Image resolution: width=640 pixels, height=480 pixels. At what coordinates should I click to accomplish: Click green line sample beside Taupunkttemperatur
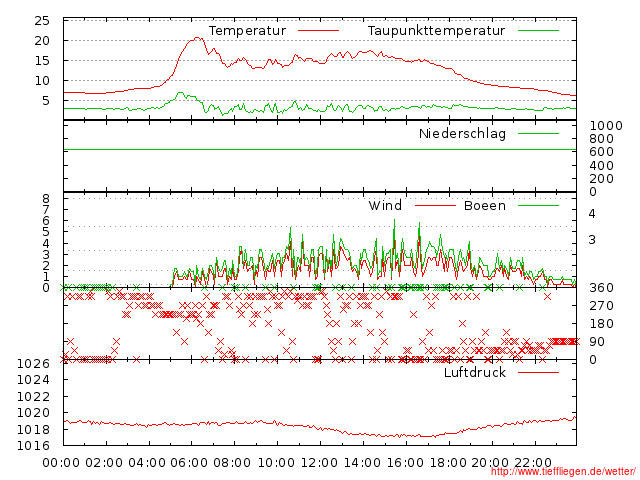[538, 31]
